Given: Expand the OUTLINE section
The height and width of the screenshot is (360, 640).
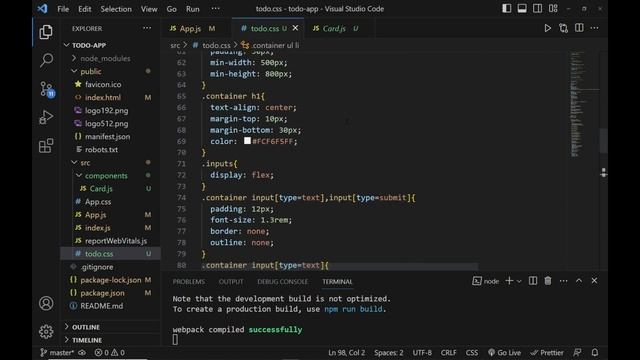Looking at the screenshot, I should (86, 327).
